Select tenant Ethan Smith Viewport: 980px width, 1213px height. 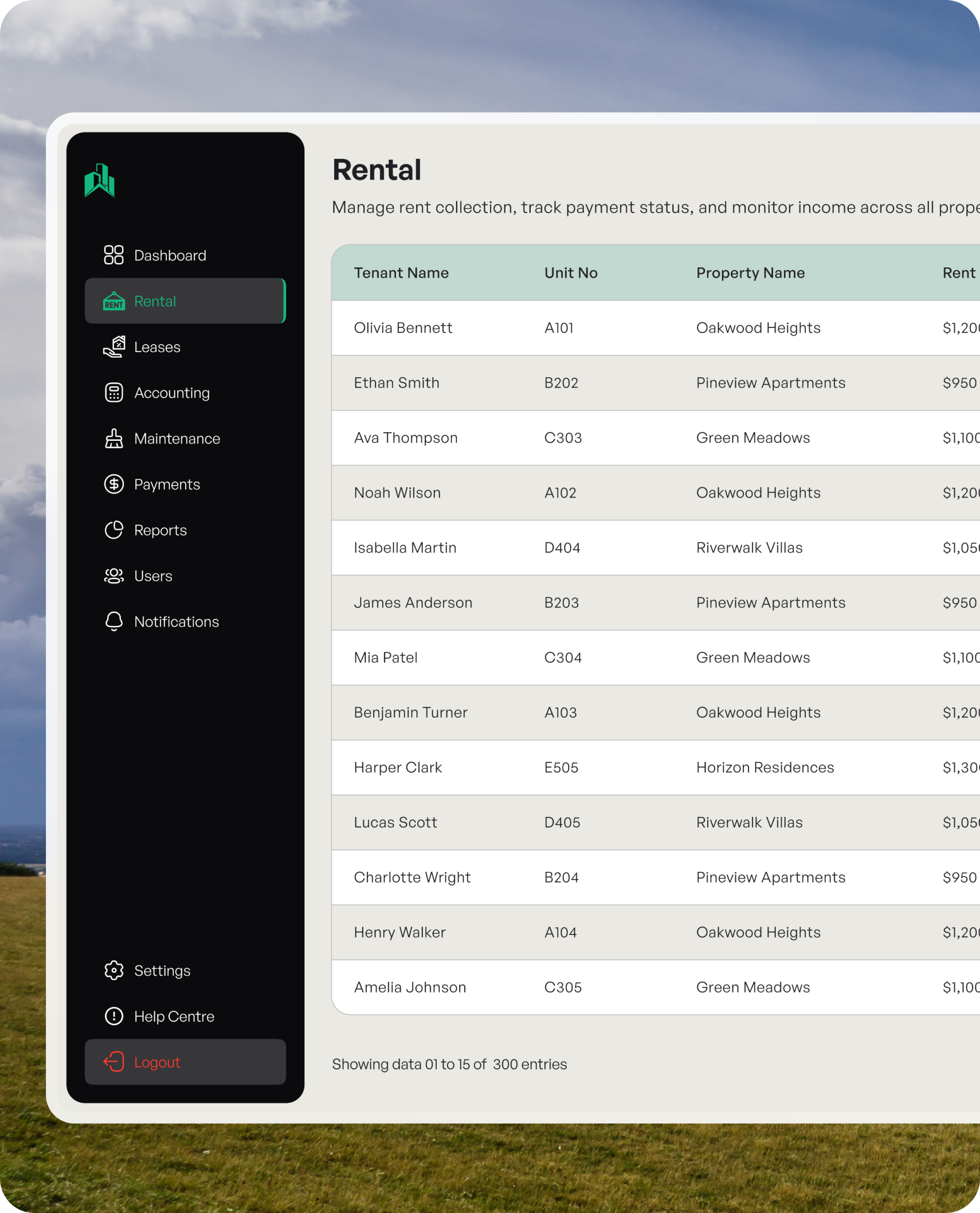click(397, 383)
